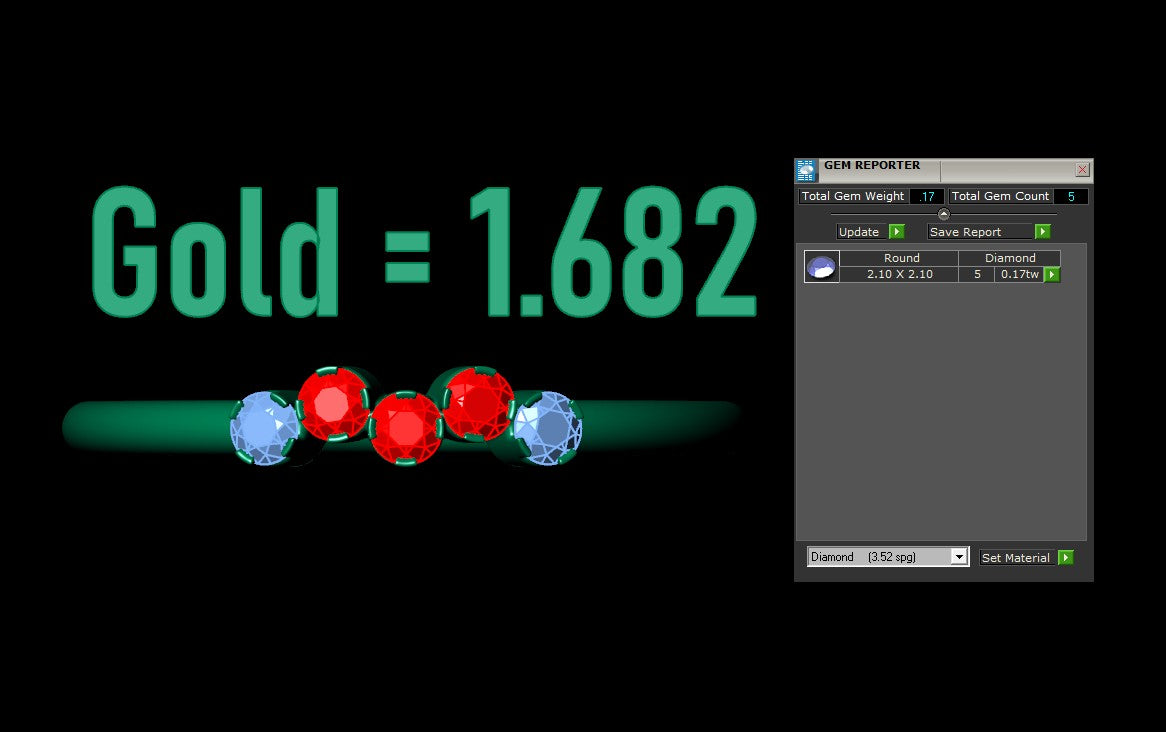Click the green arrow beside Set Material
The height and width of the screenshot is (732, 1166).
[x=1066, y=558]
